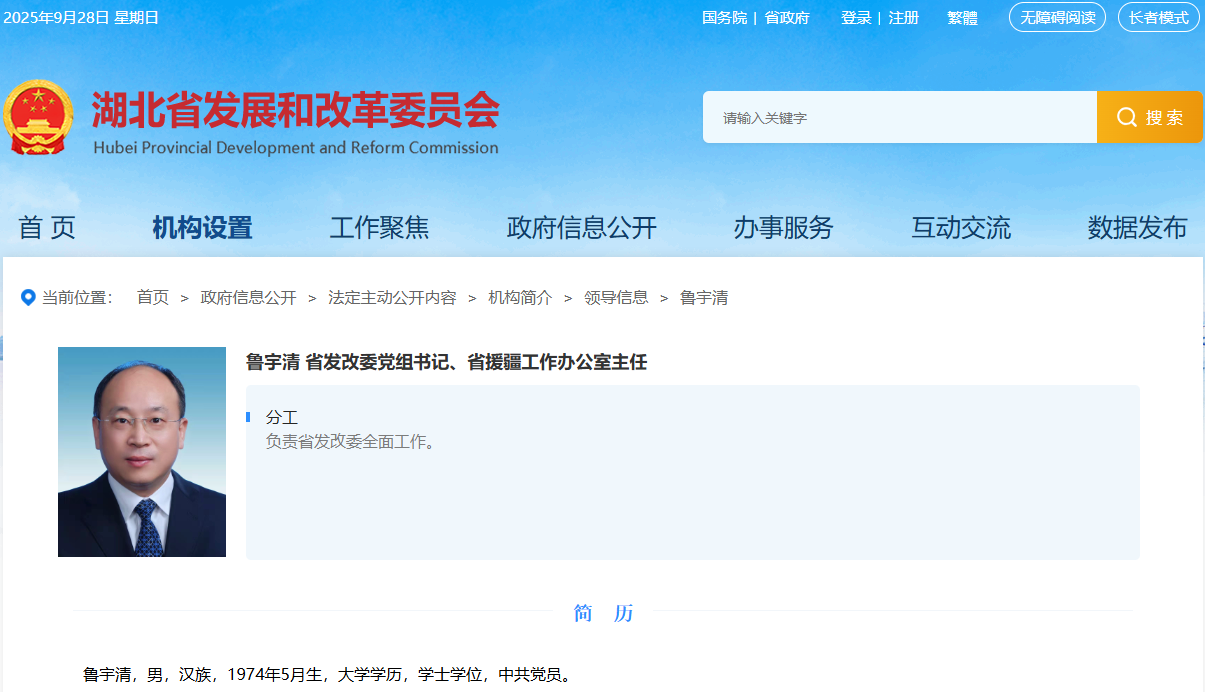Click the magnifier search icon

1126,116
